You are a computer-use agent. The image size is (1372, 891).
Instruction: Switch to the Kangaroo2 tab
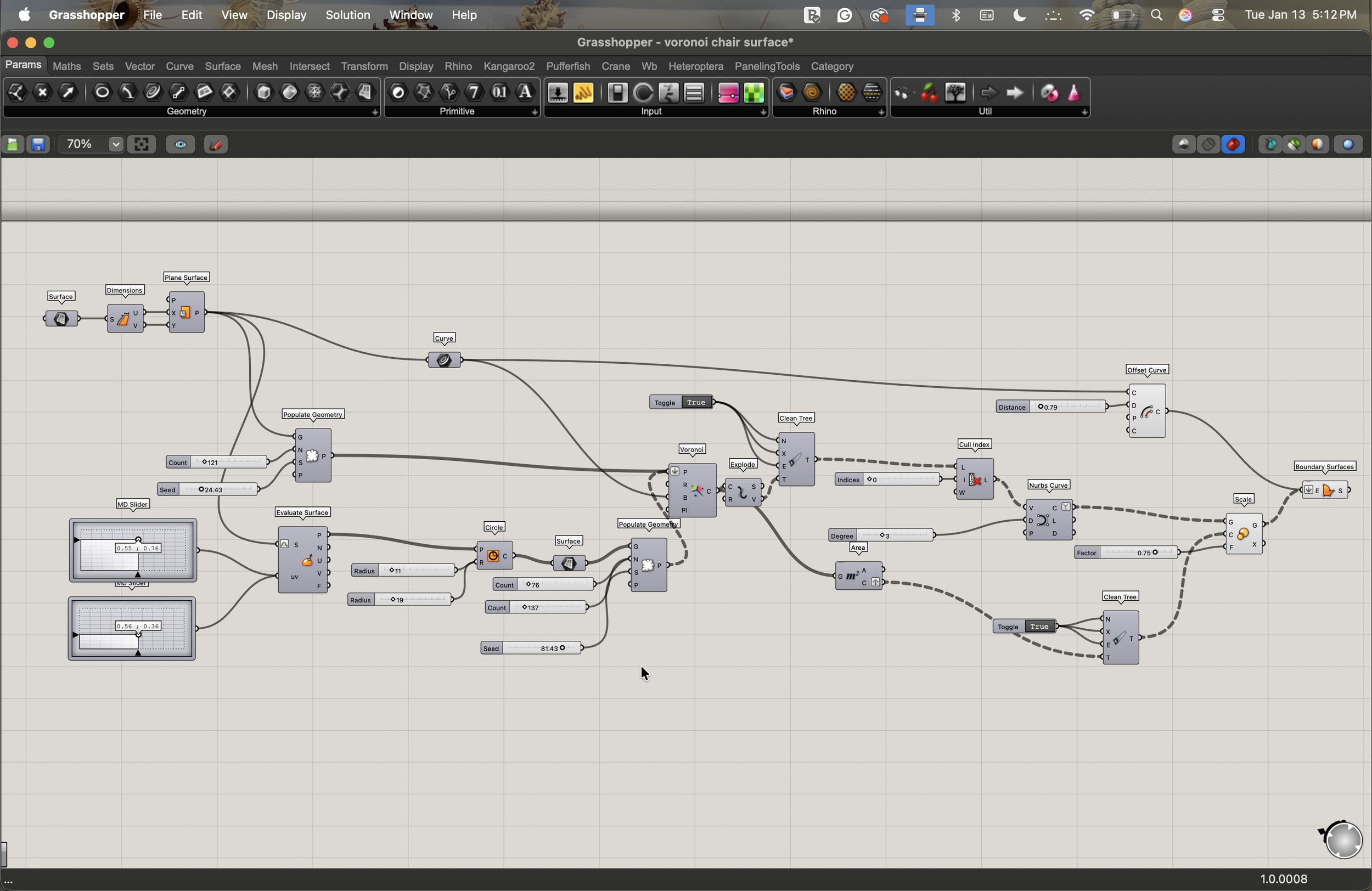[x=508, y=66]
